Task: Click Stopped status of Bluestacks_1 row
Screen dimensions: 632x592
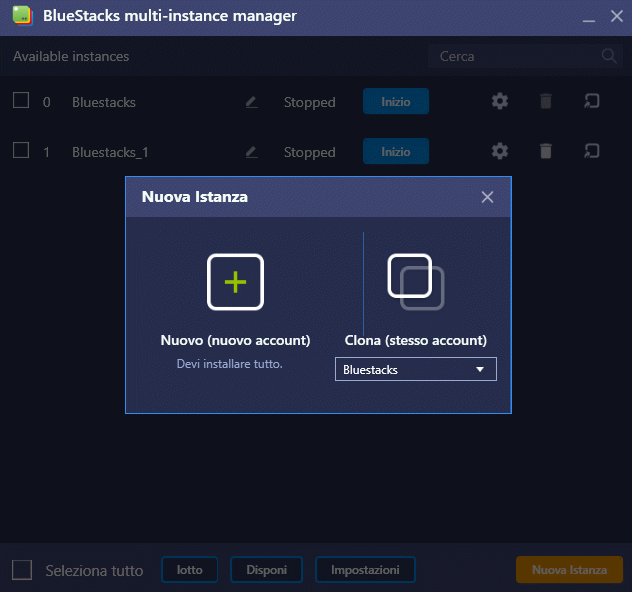Action: coord(310,153)
